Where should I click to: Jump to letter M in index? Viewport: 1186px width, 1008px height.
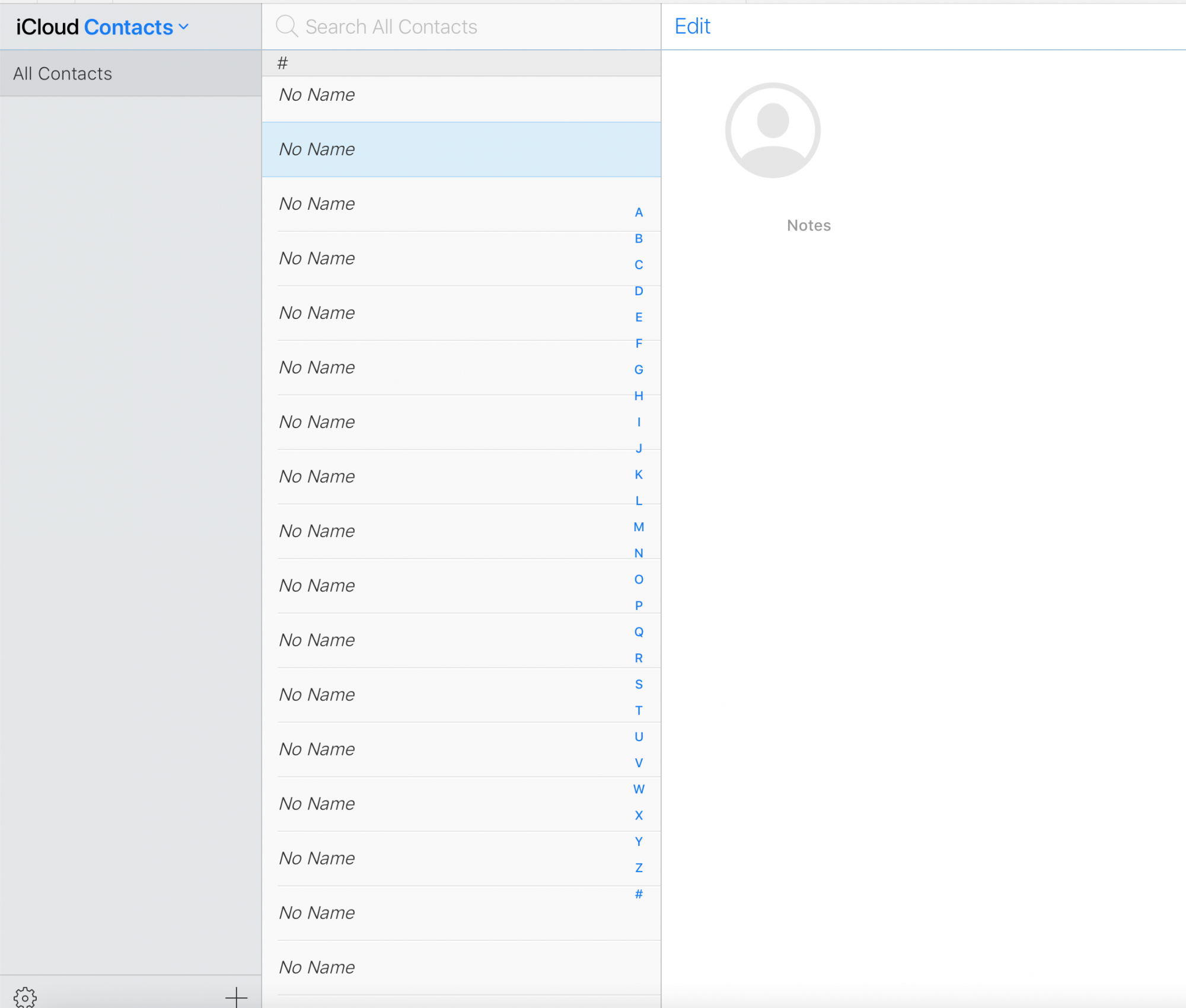(x=639, y=527)
